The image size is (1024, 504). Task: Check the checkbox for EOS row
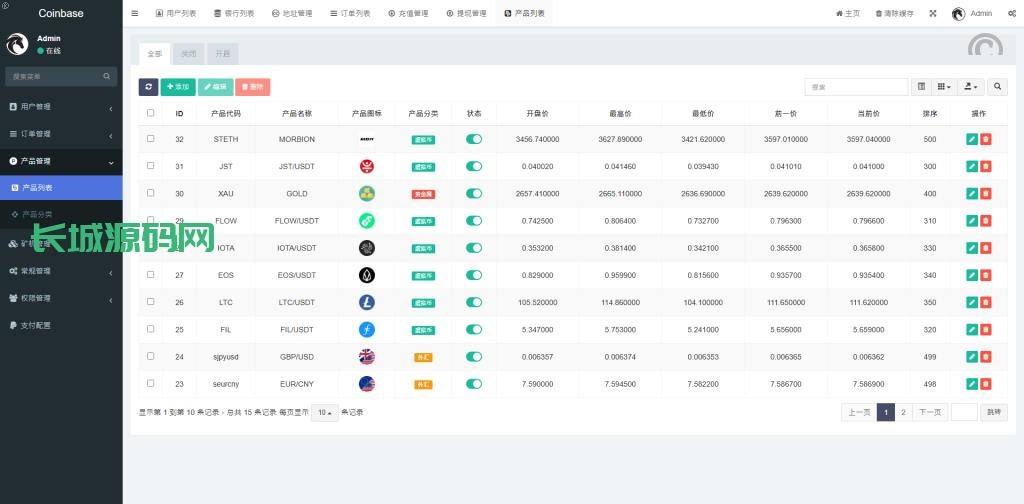[x=151, y=274]
